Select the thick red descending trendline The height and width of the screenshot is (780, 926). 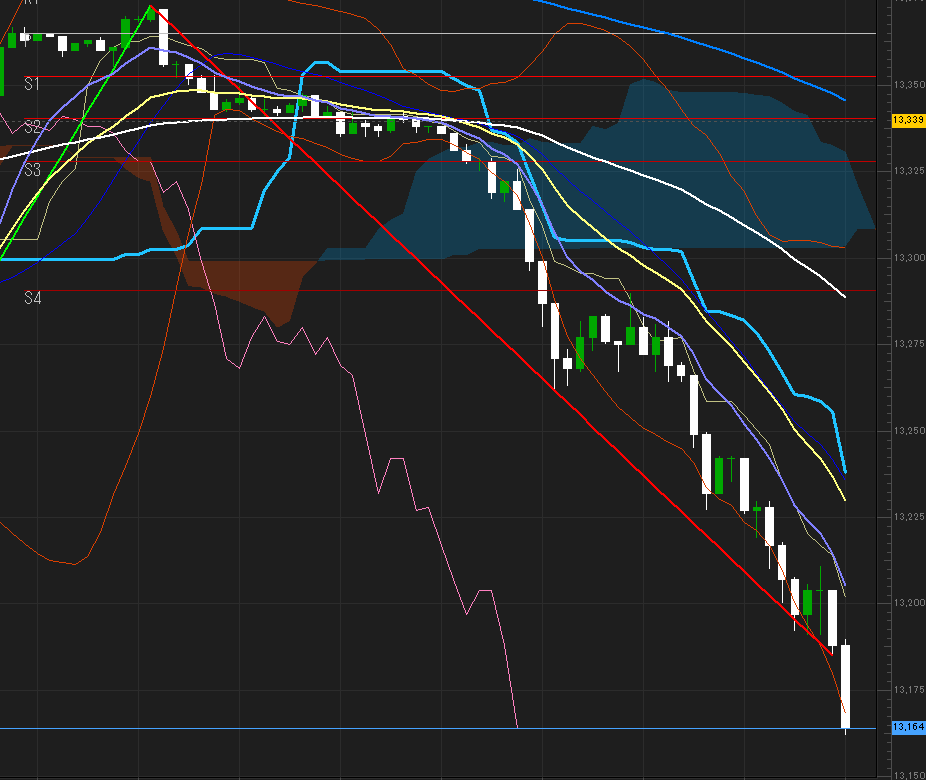pyautogui.click(x=490, y=331)
